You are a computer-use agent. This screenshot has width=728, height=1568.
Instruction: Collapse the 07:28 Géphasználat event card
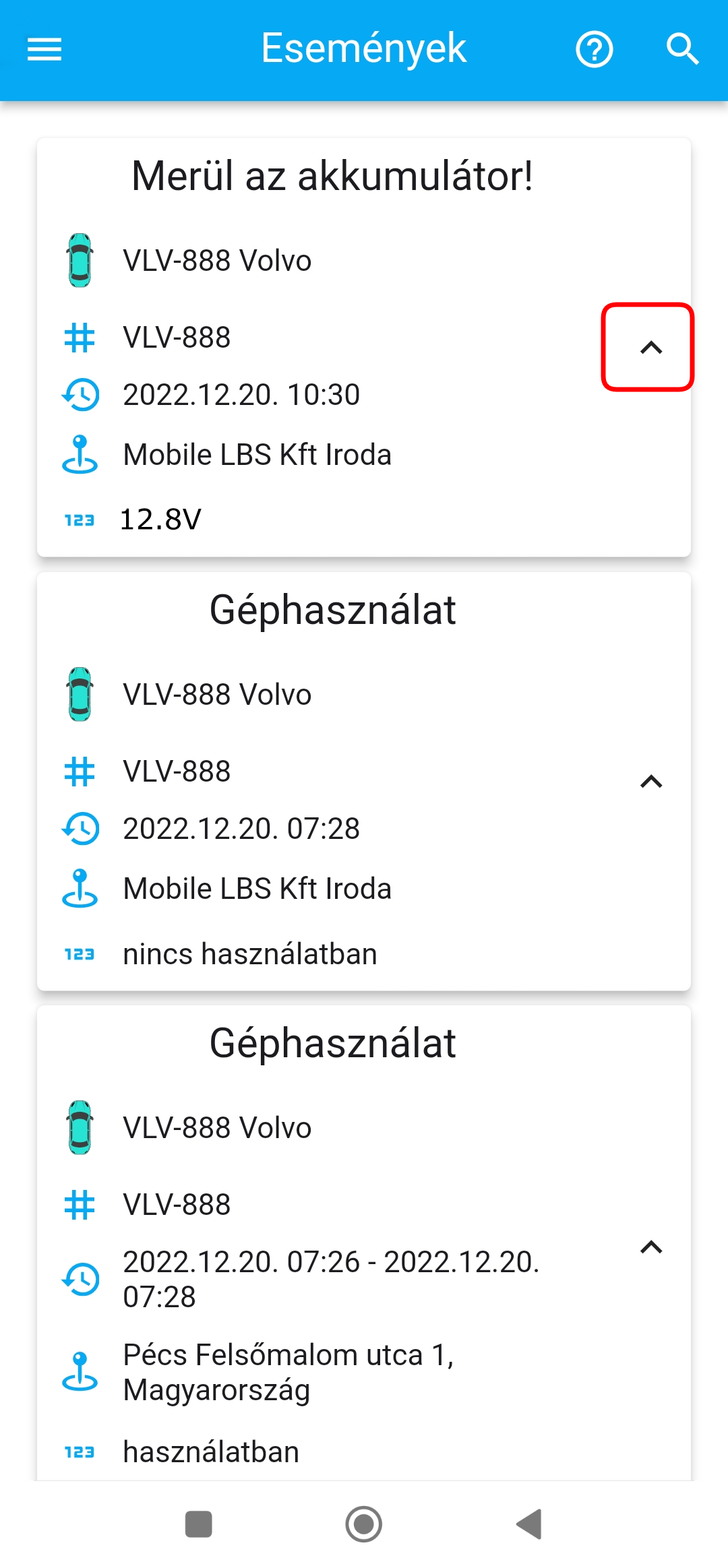tap(650, 782)
